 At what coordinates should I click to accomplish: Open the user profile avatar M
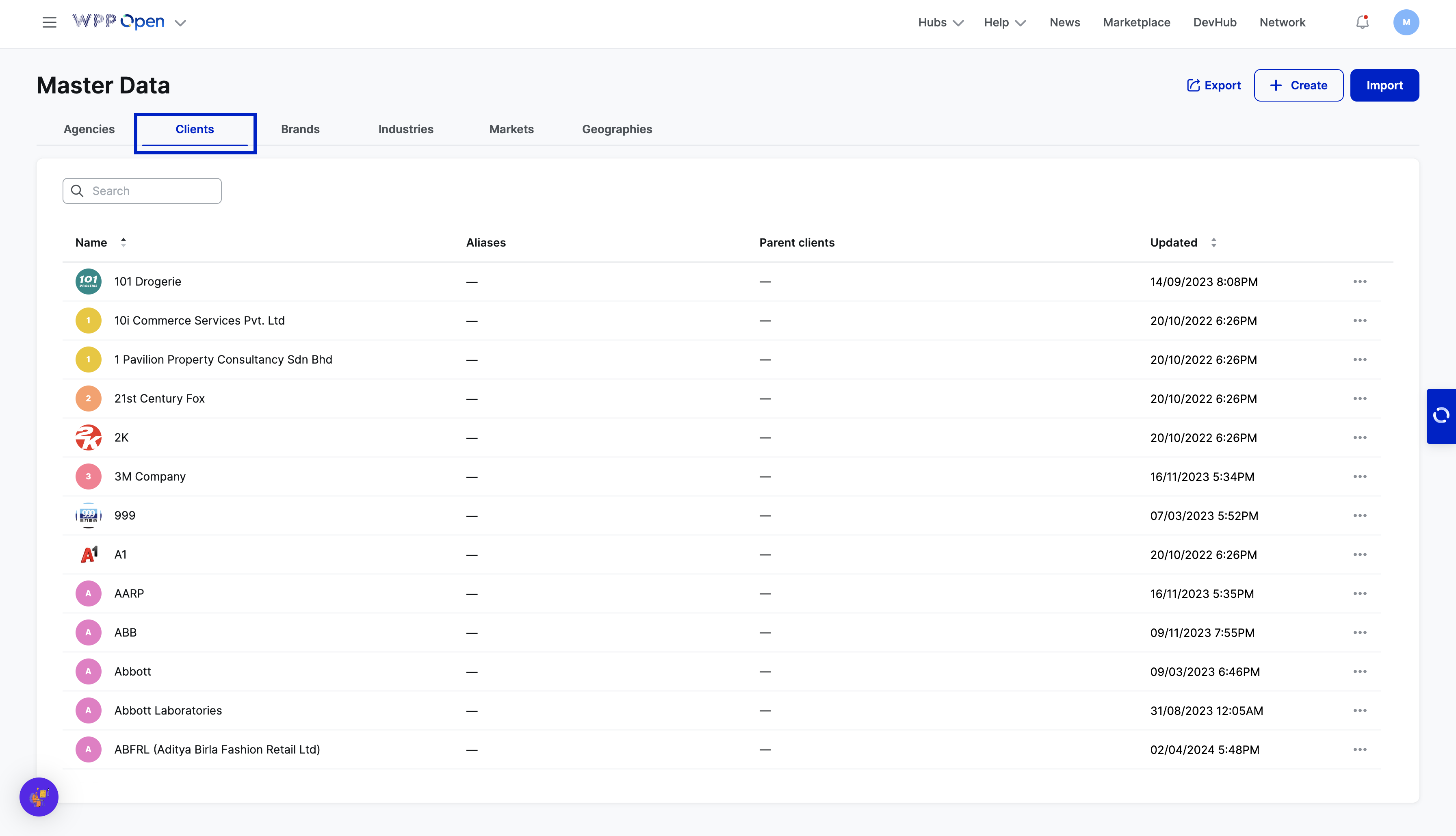pos(1406,22)
